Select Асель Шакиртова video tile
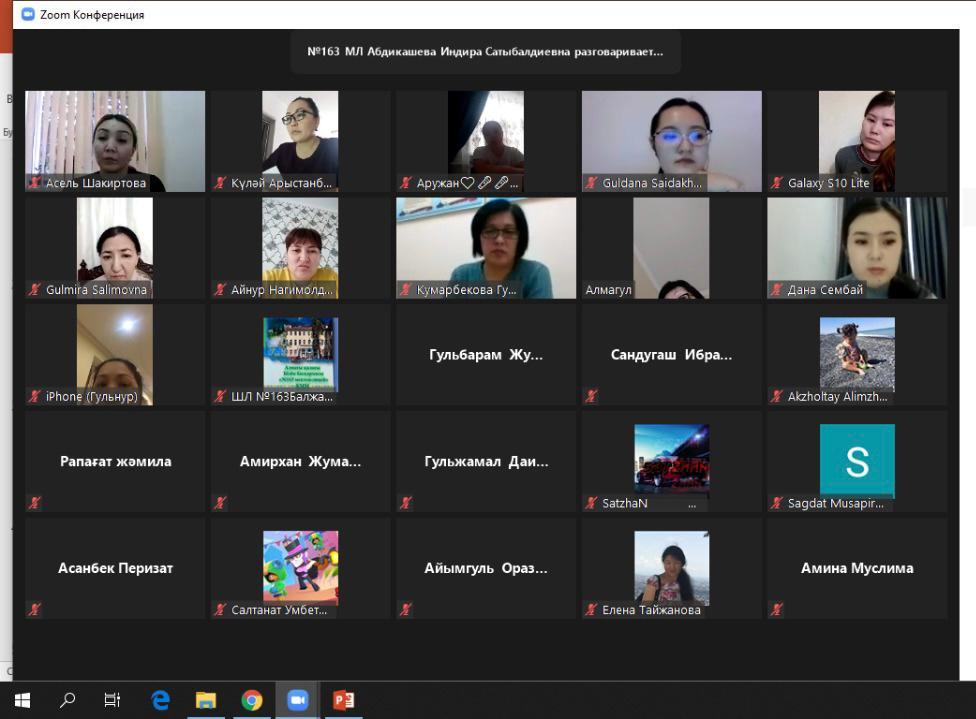The width and height of the screenshot is (976, 719). click(115, 140)
